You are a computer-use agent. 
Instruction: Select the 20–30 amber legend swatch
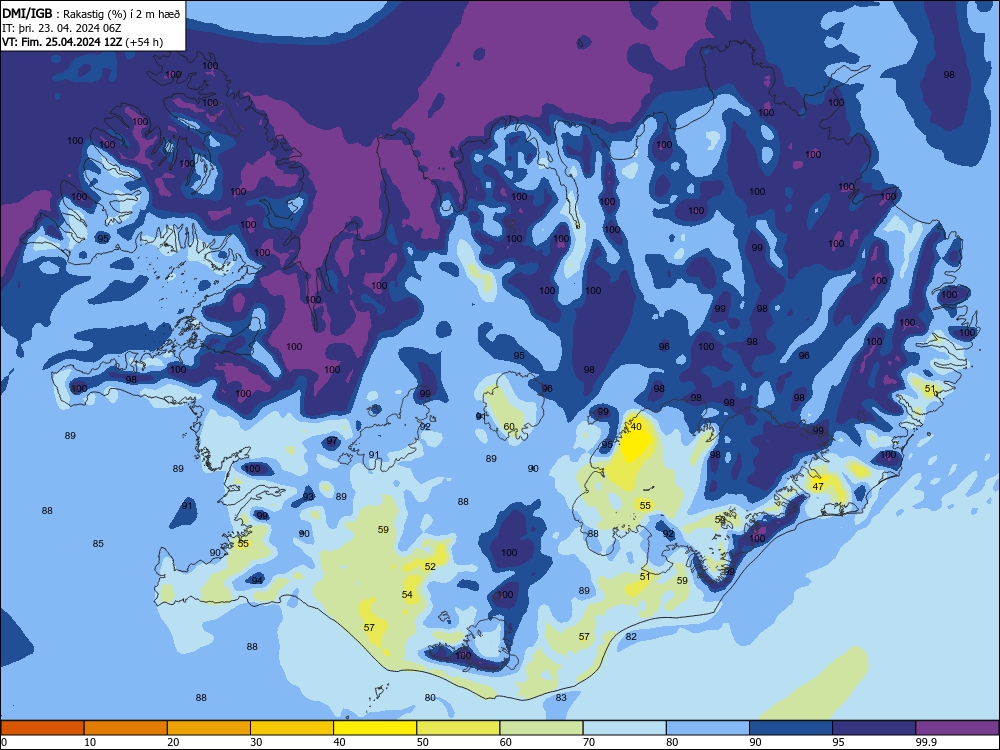click(209, 728)
